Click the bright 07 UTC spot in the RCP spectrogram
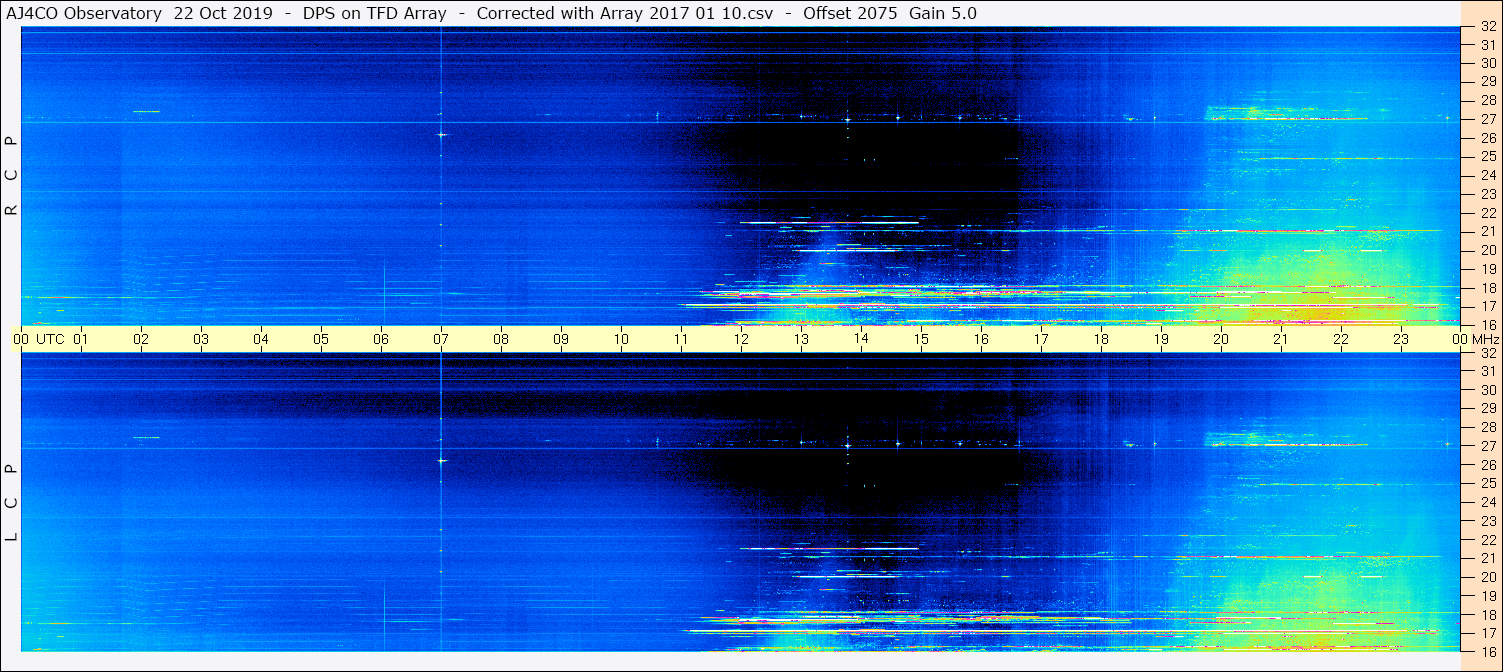This screenshot has height=672, width=1503. click(441, 135)
